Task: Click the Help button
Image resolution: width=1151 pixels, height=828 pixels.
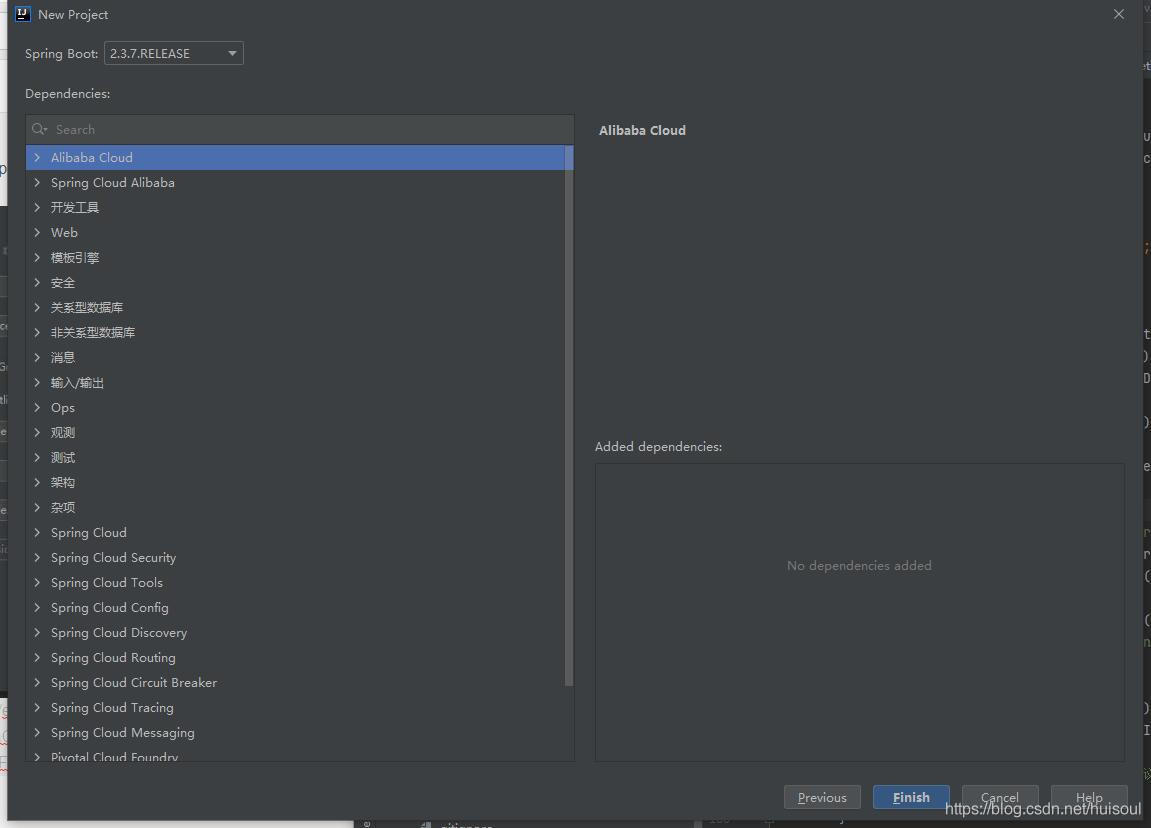Action: click(1089, 797)
